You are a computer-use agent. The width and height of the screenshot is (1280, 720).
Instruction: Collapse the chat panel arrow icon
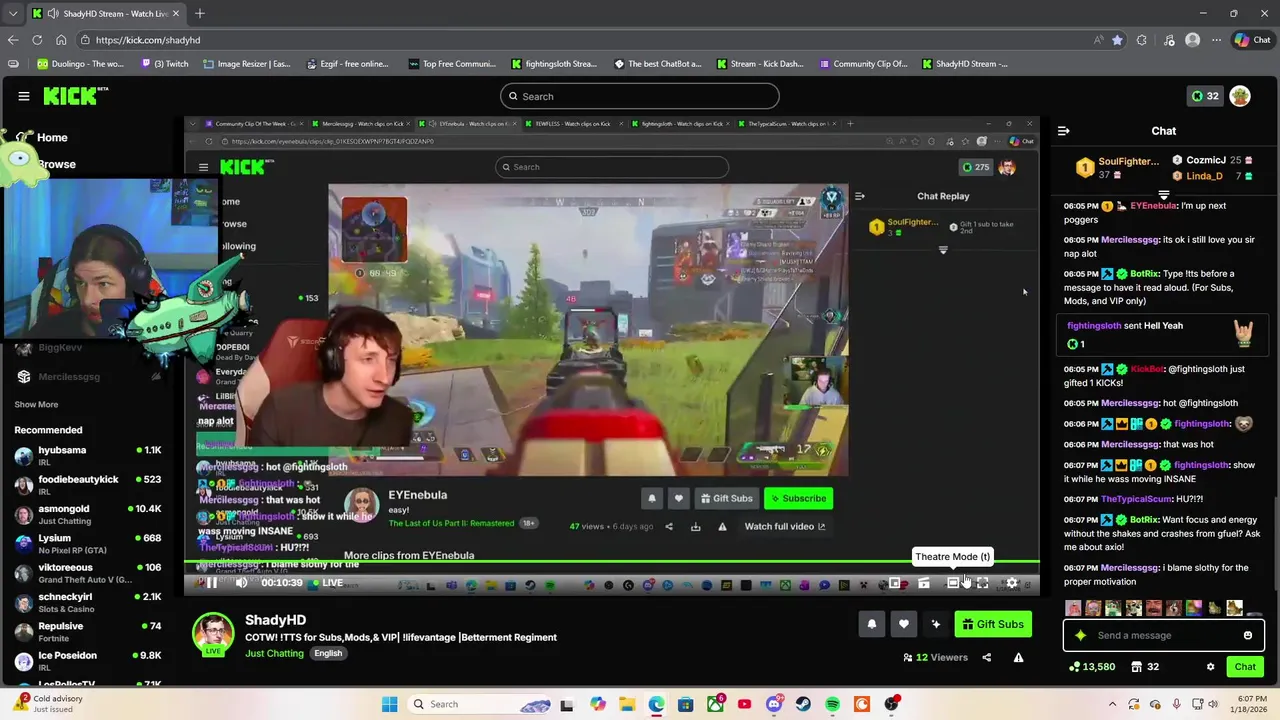tap(1063, 131)
